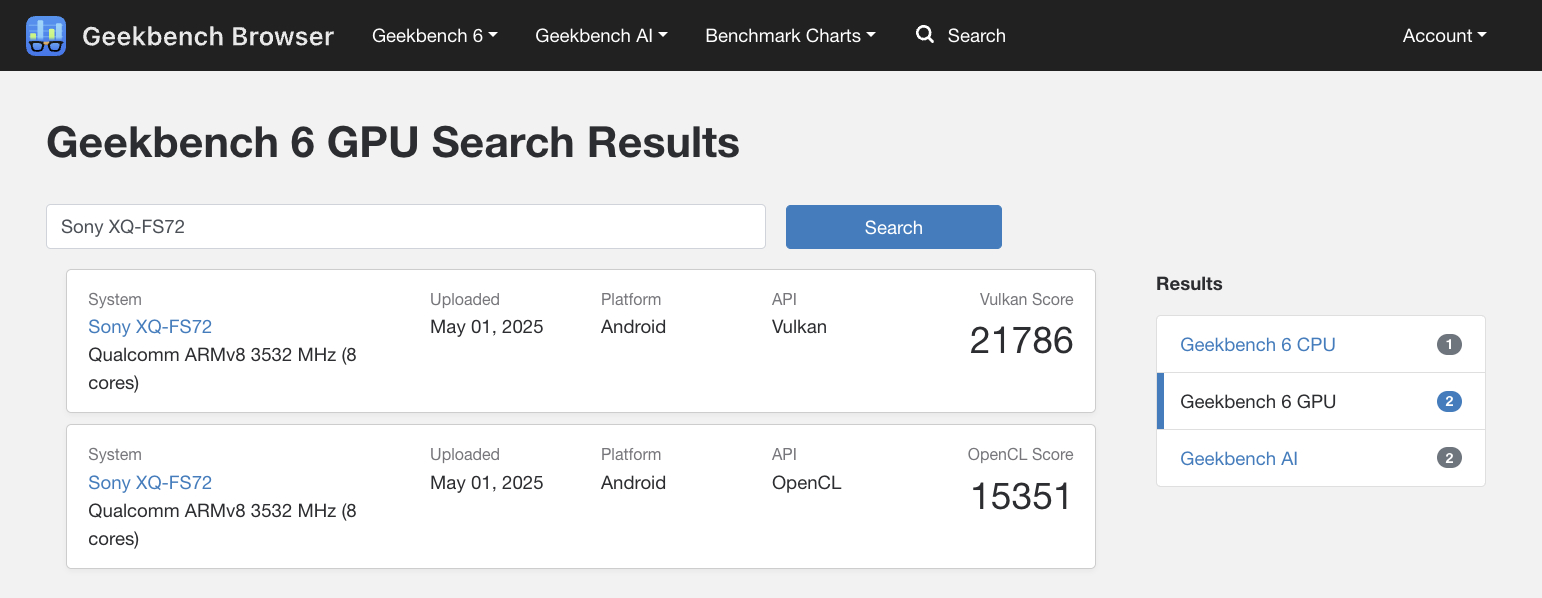Select the Geekbench 6 GPU results item
1542x598 pixels.
[x=1321, y=402]
